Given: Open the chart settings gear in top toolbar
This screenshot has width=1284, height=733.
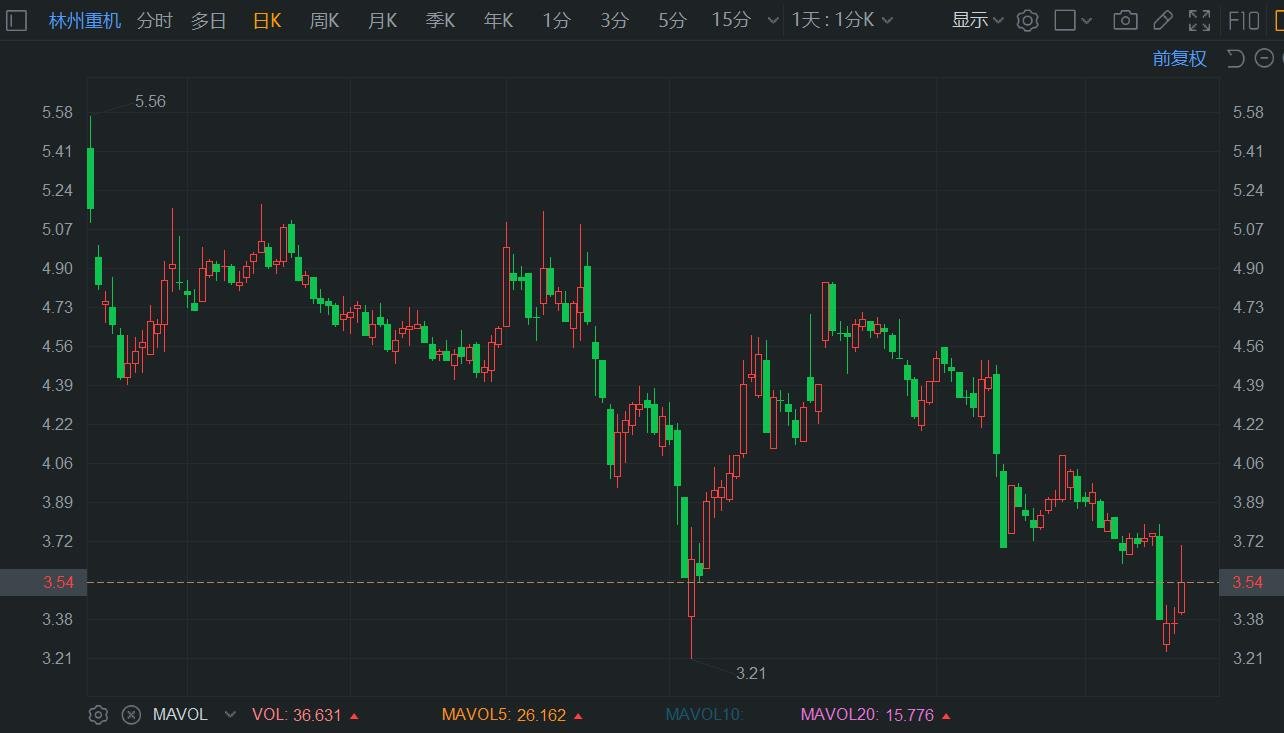Looking at the screenshot, I should tap(1027, 20).
